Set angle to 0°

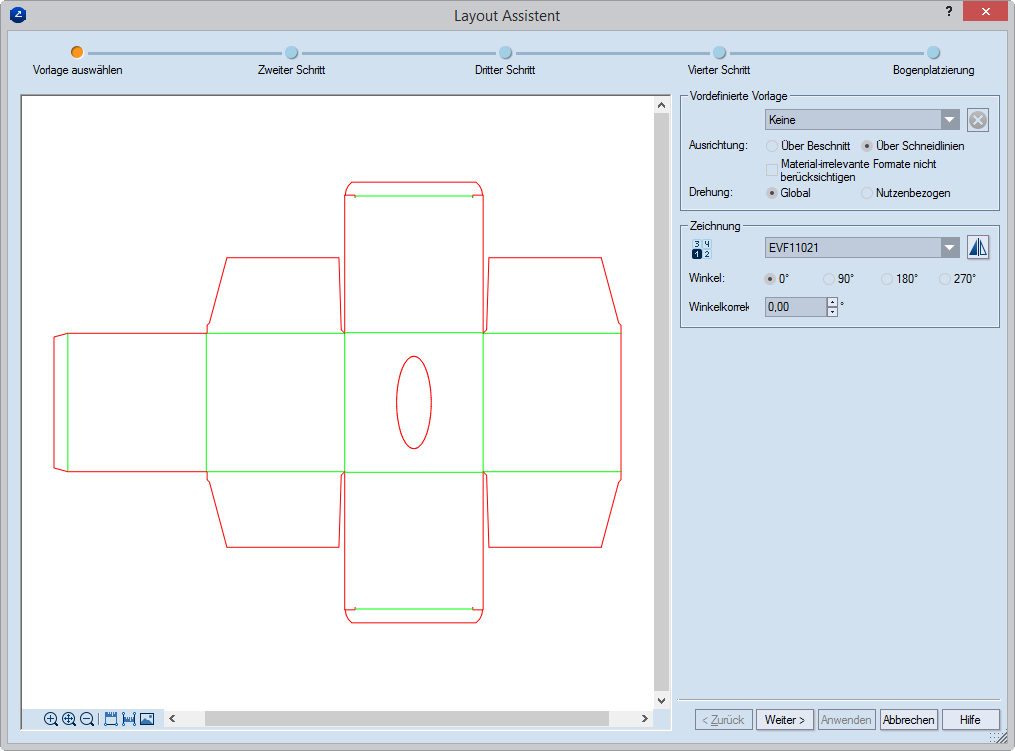click(770, 279)
